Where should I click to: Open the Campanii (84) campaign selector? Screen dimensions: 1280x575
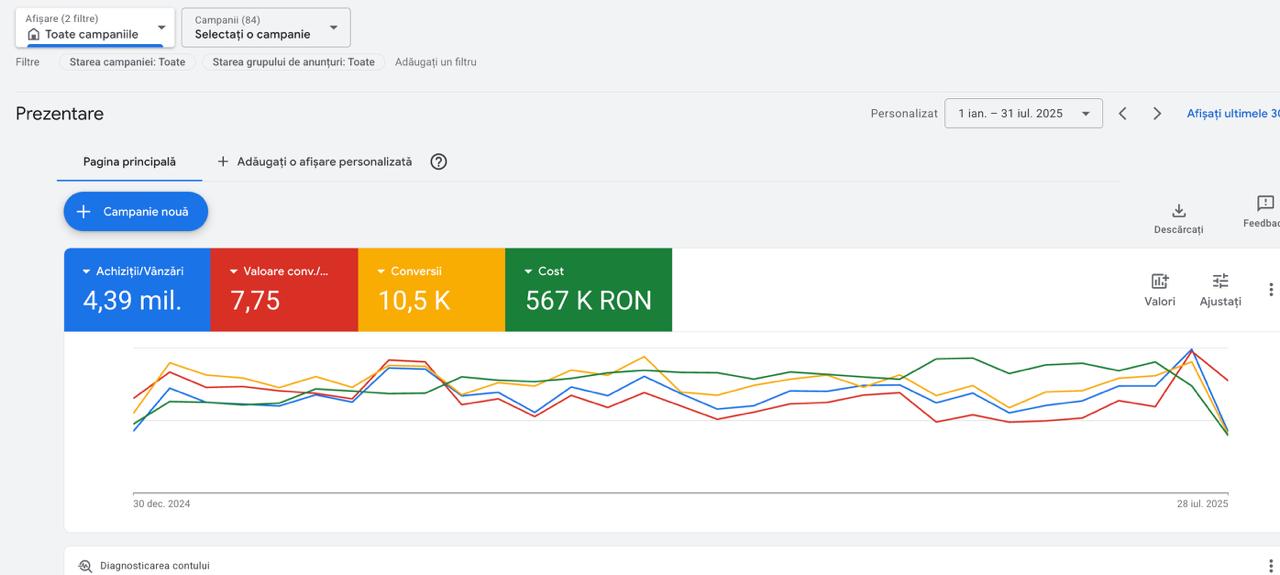(x=266, y=27)
